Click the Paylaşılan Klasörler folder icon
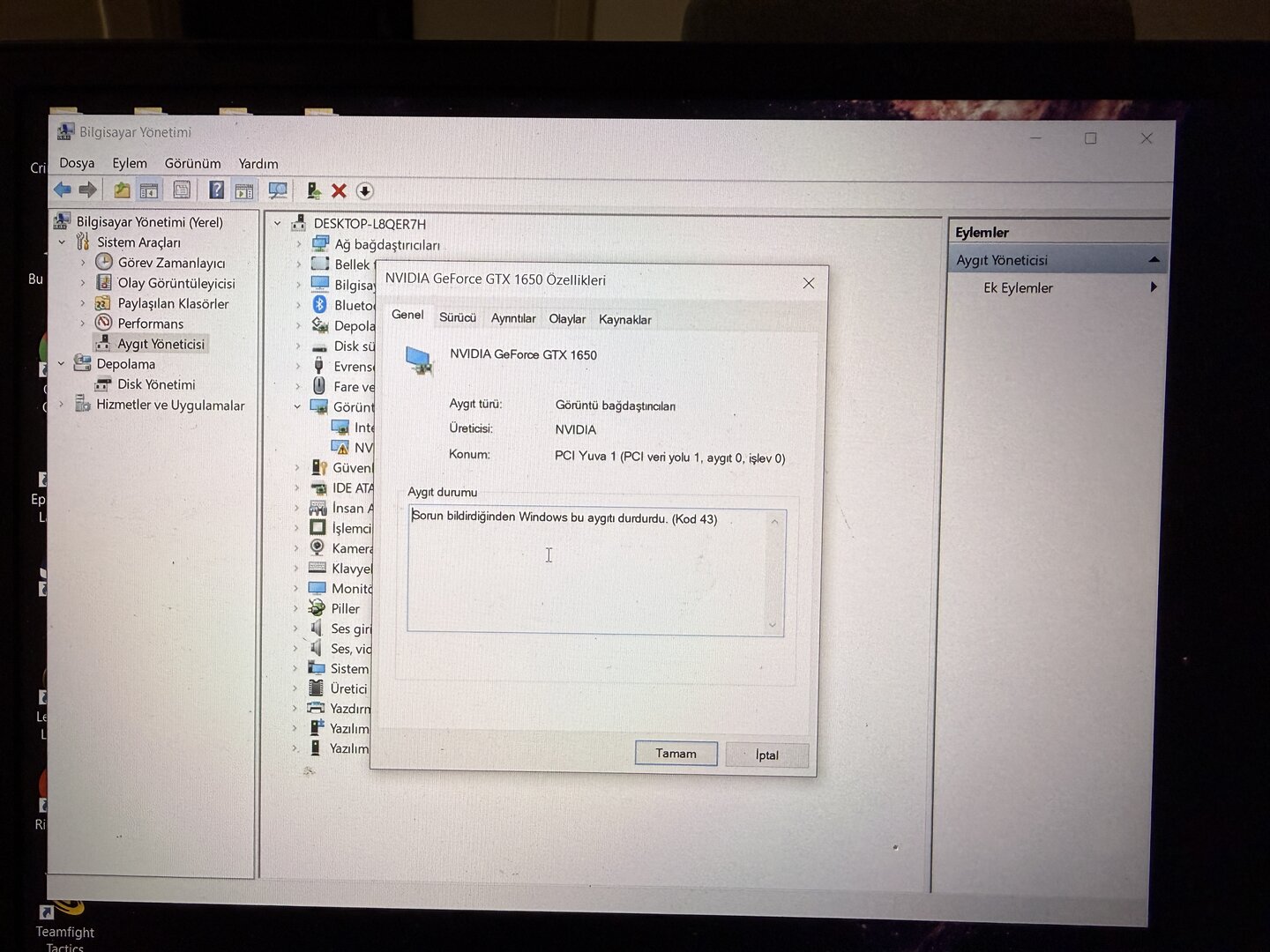This screenshot has height=952, width=1270. (103, 302)
